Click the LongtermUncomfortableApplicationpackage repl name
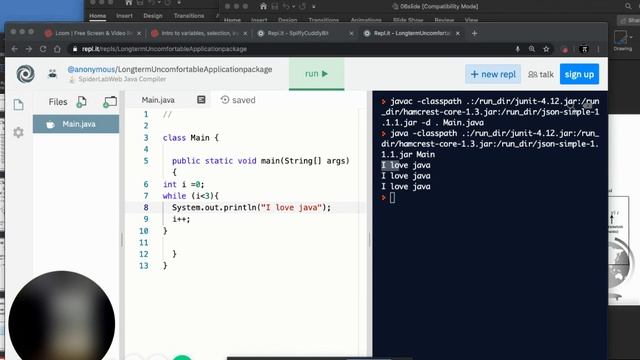The image size is (640, 360). 195,69
